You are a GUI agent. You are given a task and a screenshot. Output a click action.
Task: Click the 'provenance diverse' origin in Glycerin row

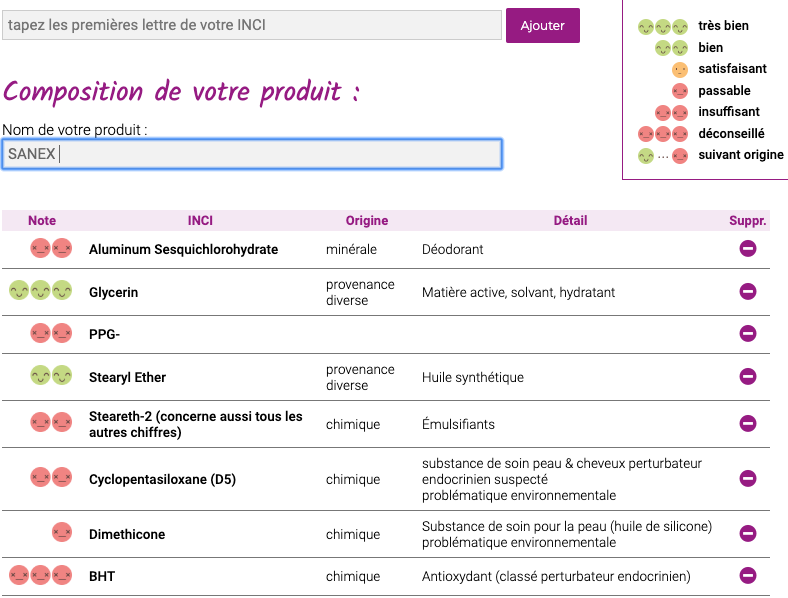(x=360, y=292)
